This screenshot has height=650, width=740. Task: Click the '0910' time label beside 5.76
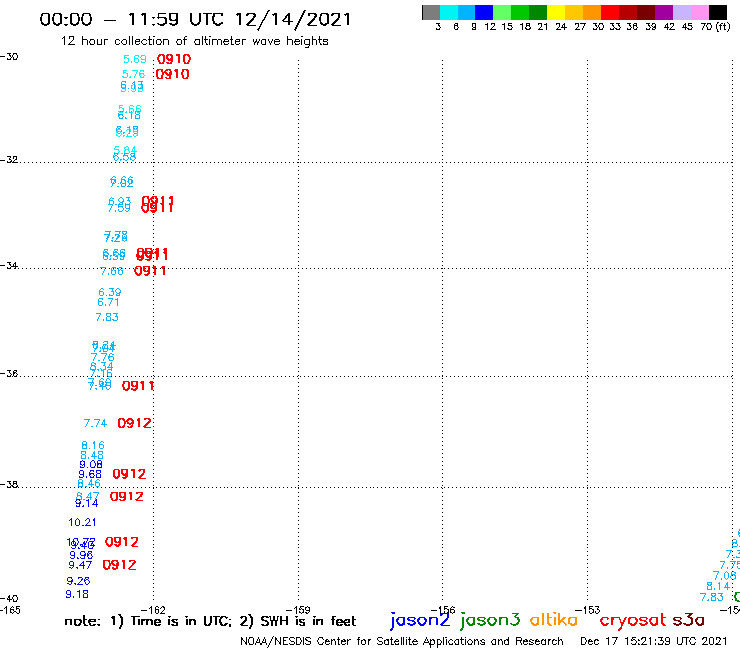point(172,74)
